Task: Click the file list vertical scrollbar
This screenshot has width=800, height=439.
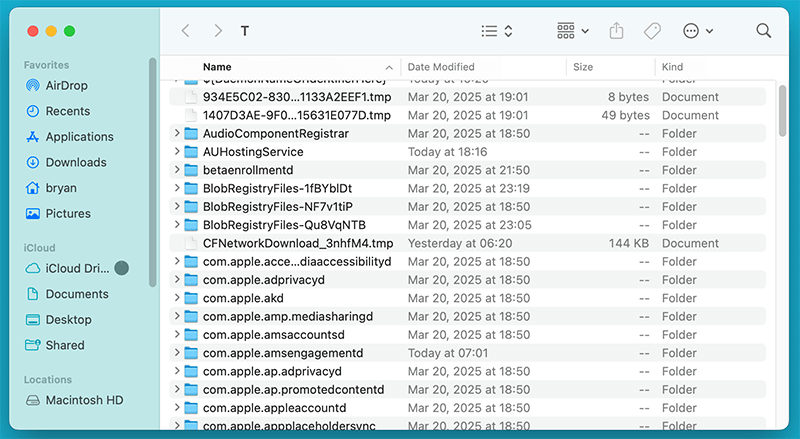Action: 783,111
